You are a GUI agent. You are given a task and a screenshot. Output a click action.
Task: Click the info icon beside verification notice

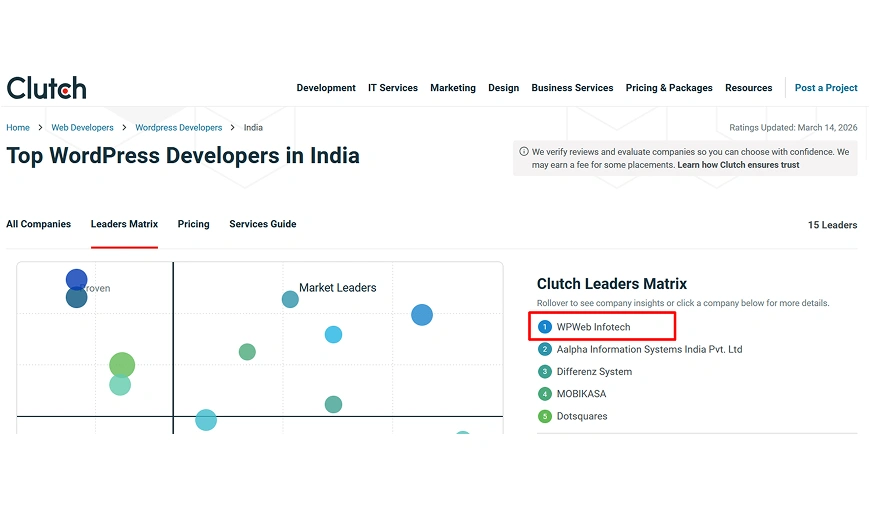coord(523,152)
